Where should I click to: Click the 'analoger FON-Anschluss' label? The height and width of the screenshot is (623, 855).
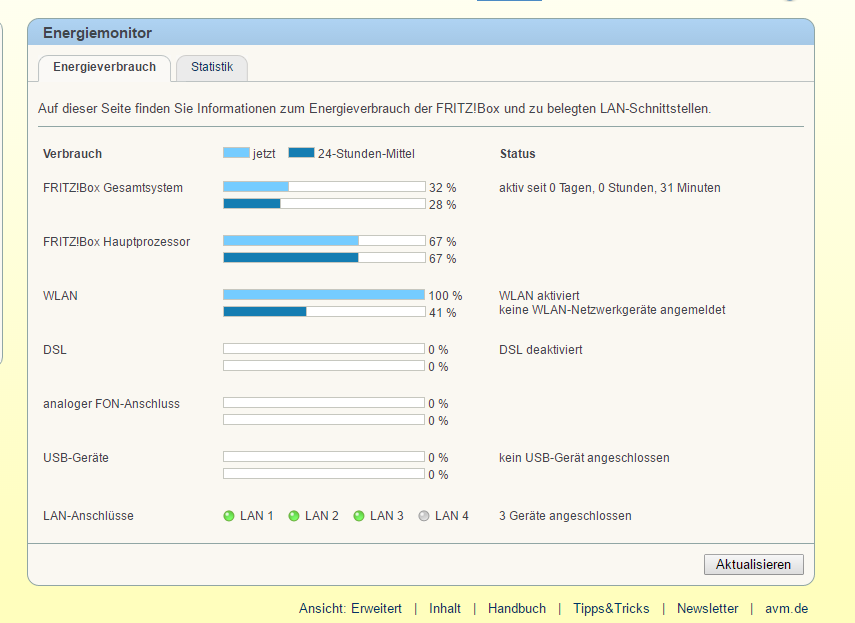pyautogui.click(x=111, y=404)
